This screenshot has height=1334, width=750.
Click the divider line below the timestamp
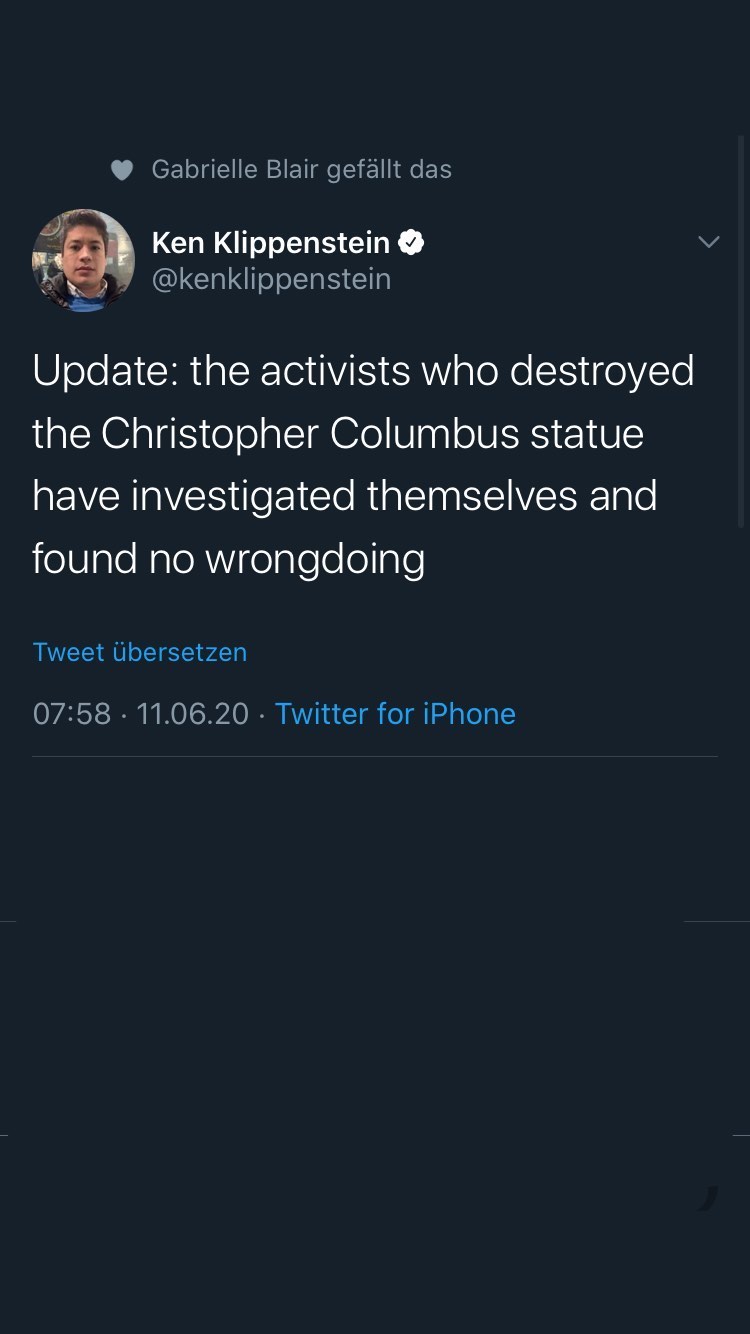(375, 756)
